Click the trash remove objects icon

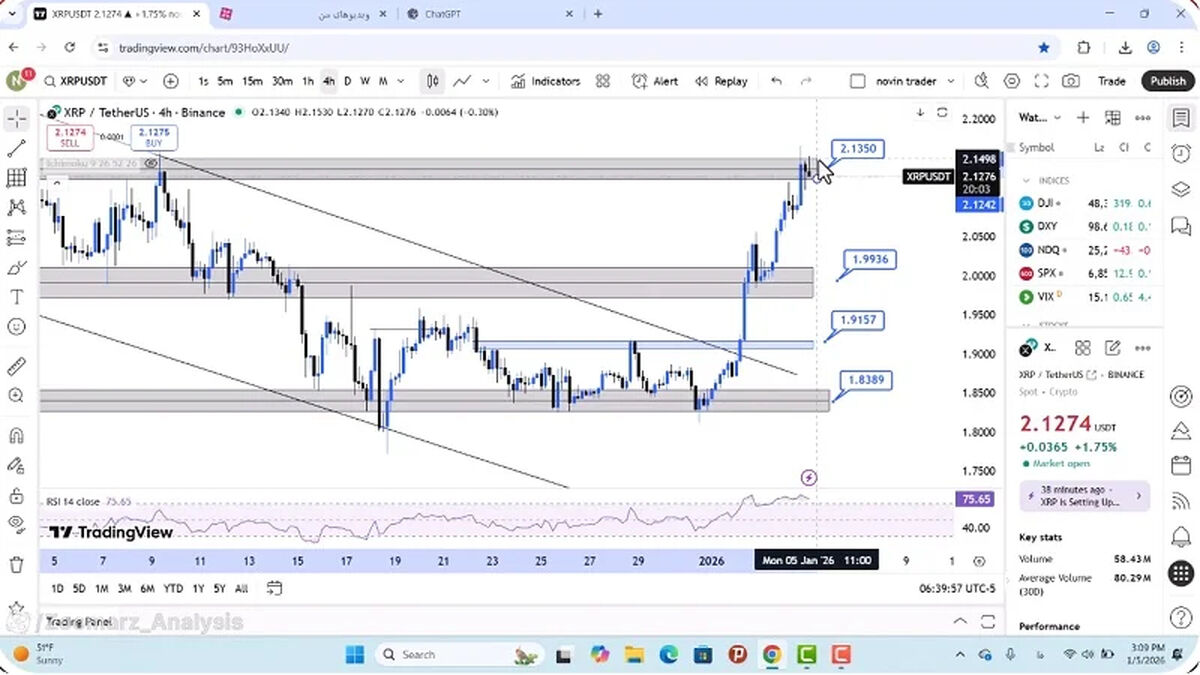click(16, 565)
